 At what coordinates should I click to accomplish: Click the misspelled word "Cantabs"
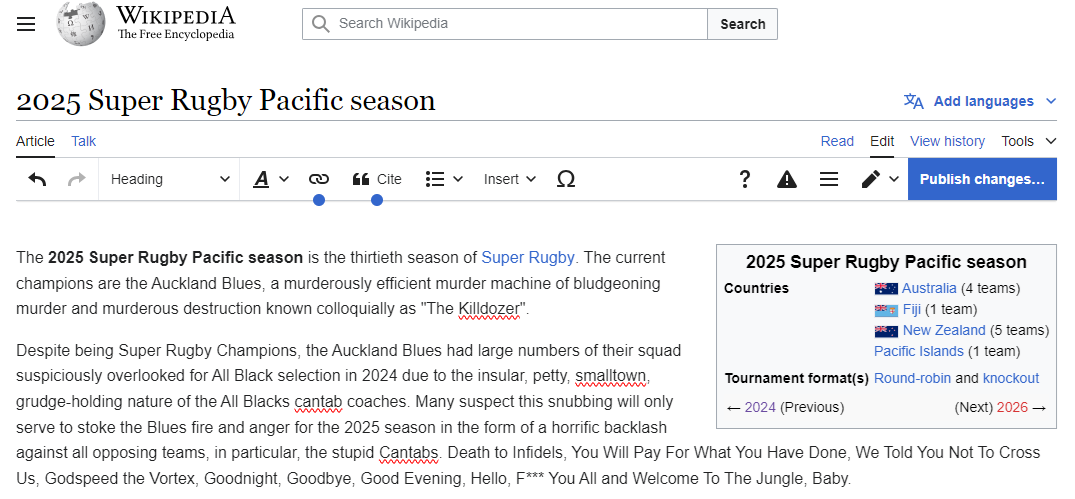pos(409,453)
